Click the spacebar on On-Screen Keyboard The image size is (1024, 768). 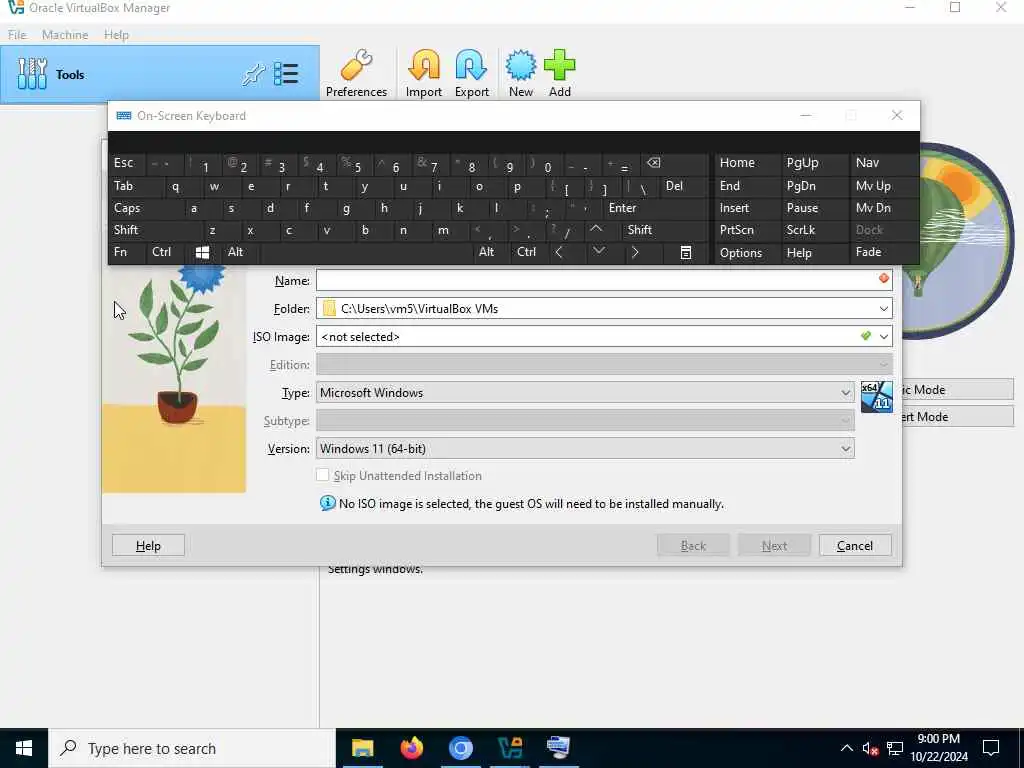click(366, 252)
